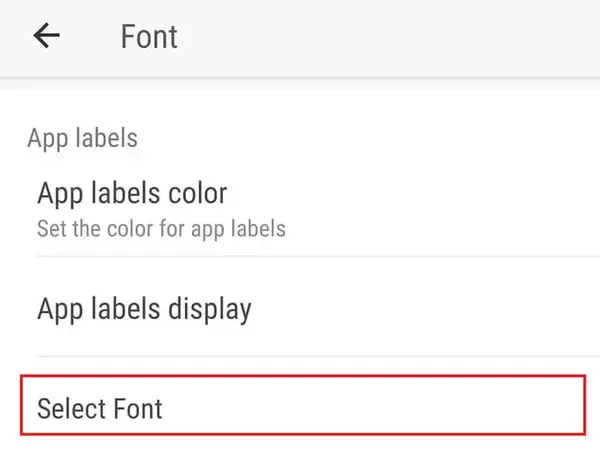
Task: Click empty area right of App labels color
Action: [430, 206]
